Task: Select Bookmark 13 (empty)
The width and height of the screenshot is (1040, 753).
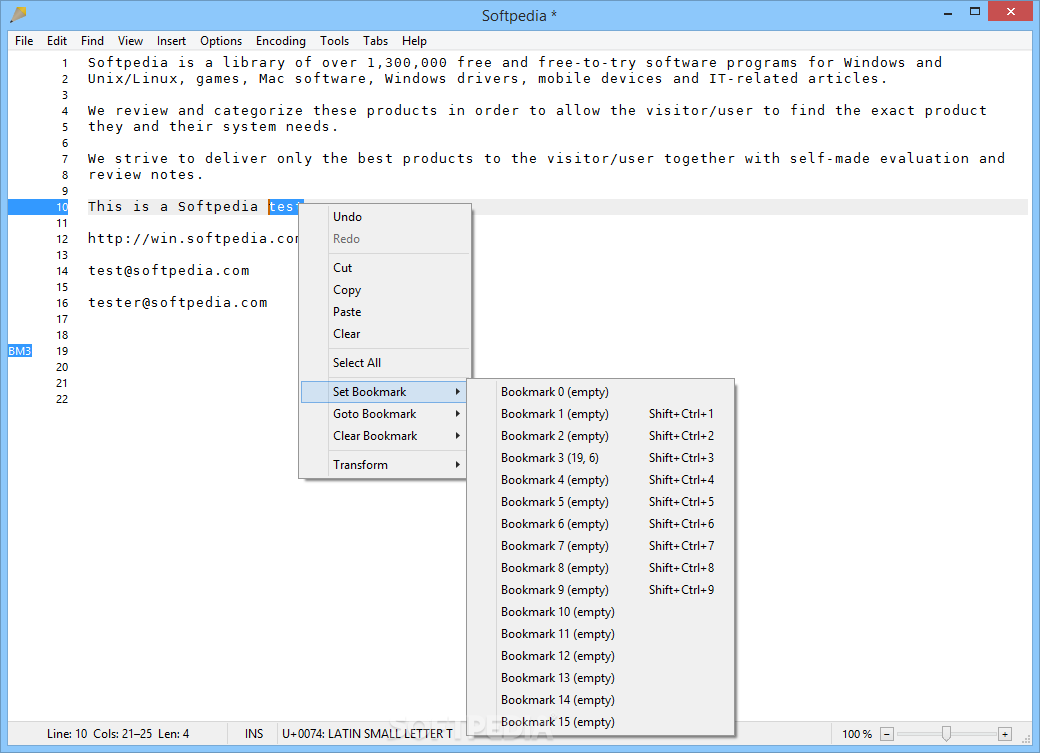Action: click(x=601, y=678)
